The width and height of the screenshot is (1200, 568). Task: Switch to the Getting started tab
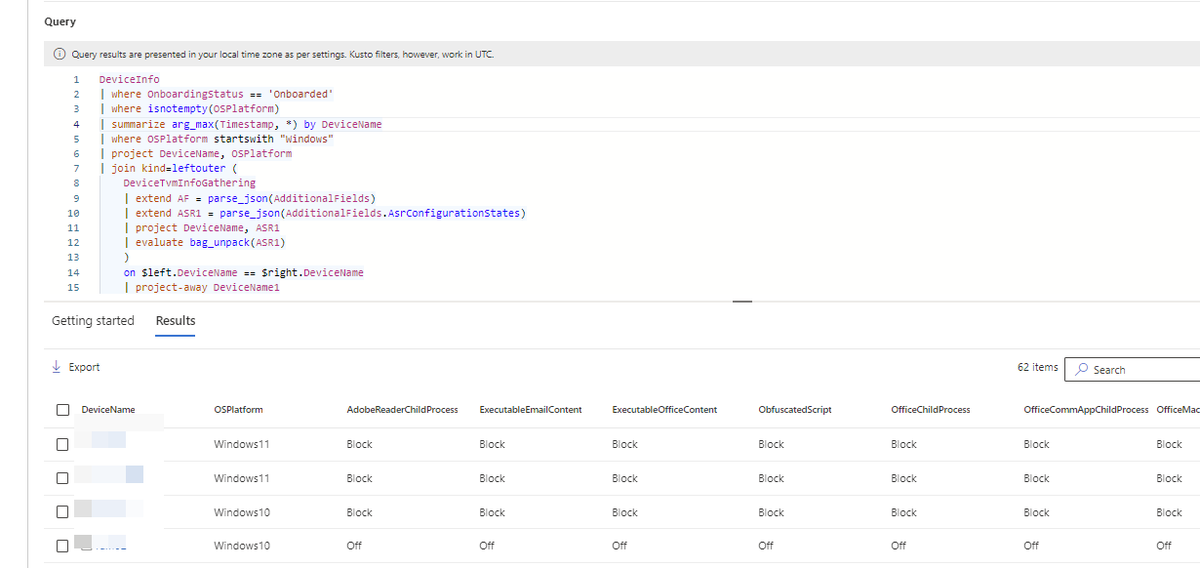93,321
